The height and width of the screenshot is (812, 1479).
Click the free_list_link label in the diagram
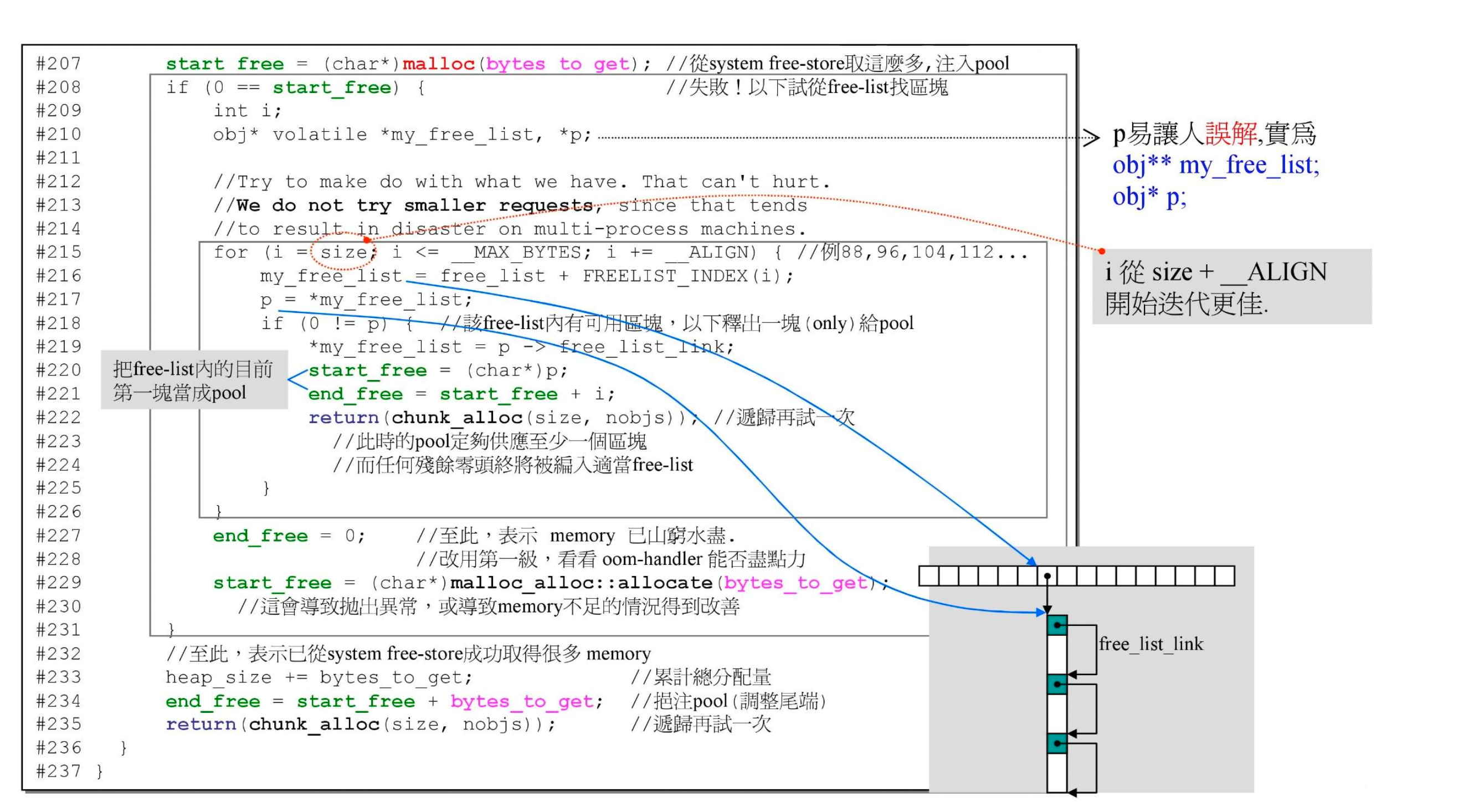coord(1151,644)
